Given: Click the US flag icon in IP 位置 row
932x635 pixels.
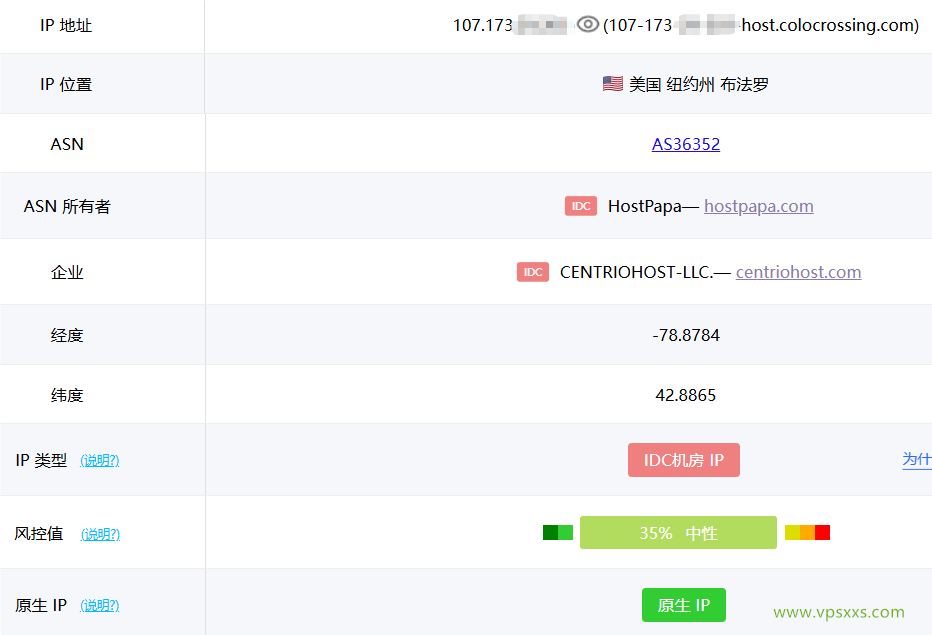Looking at the screenshot, I should (x=612, y=84).
